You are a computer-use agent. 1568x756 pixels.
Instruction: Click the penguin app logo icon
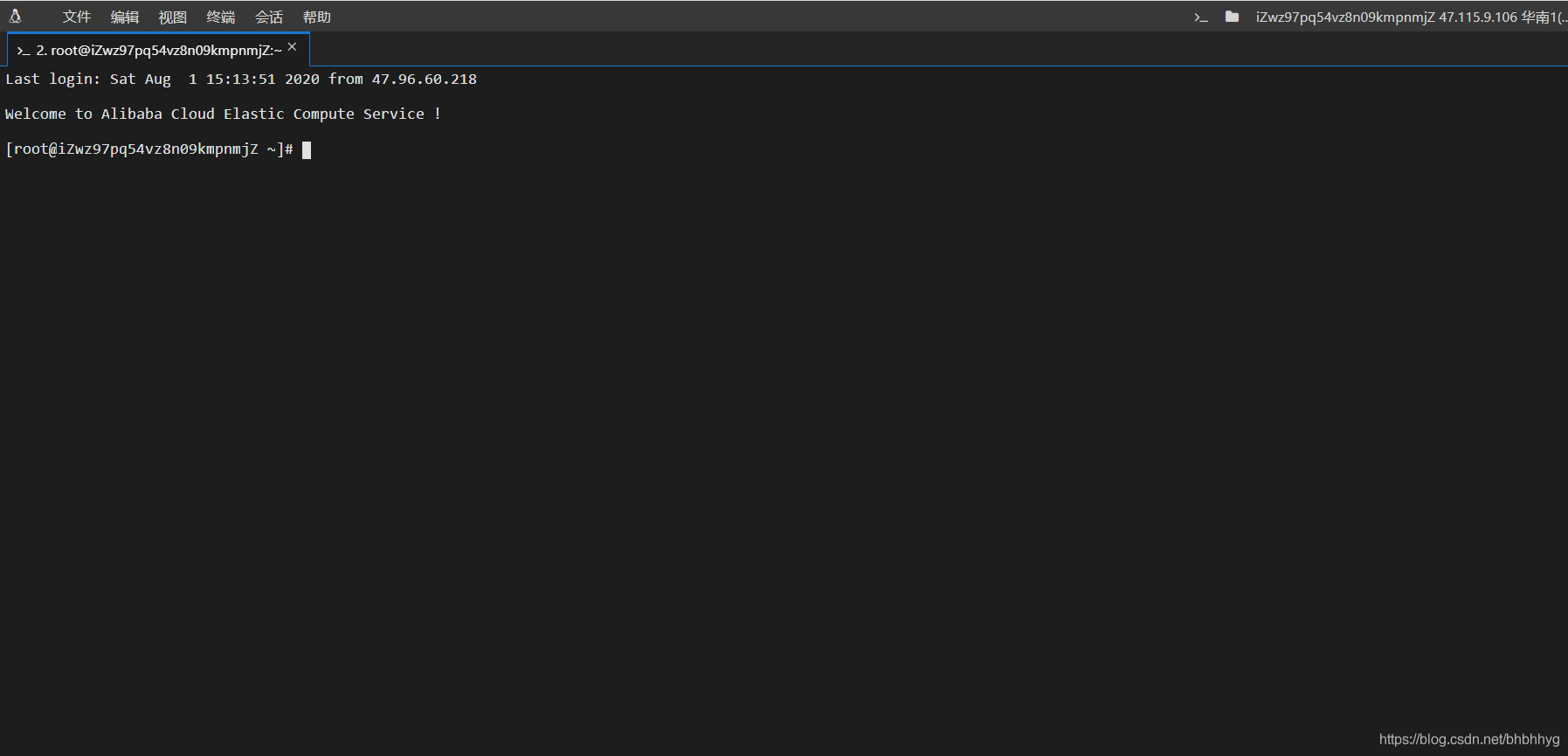(15, 16)
